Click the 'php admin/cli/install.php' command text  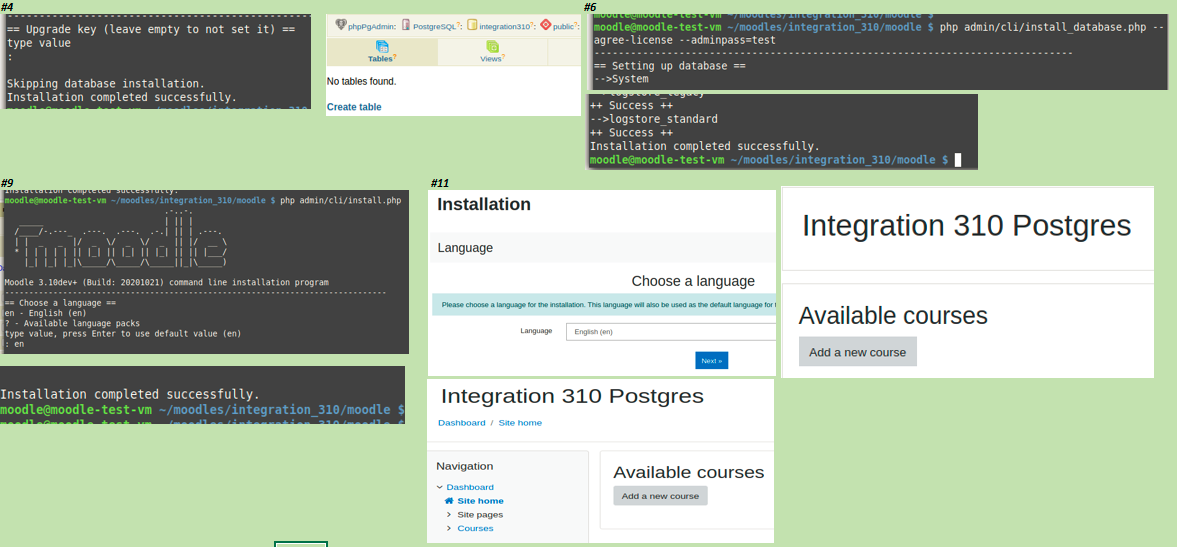pyautogui.click(x=341, y=201)
